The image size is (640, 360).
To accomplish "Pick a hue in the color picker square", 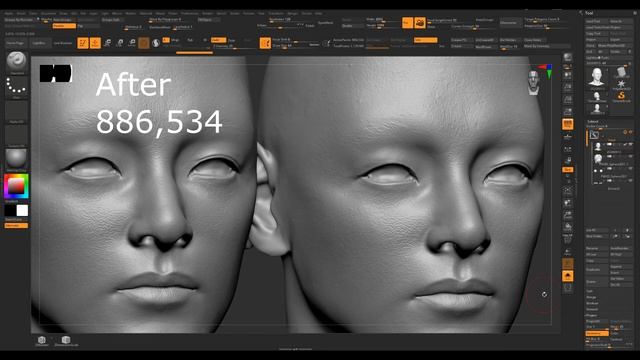I will 16,186.
